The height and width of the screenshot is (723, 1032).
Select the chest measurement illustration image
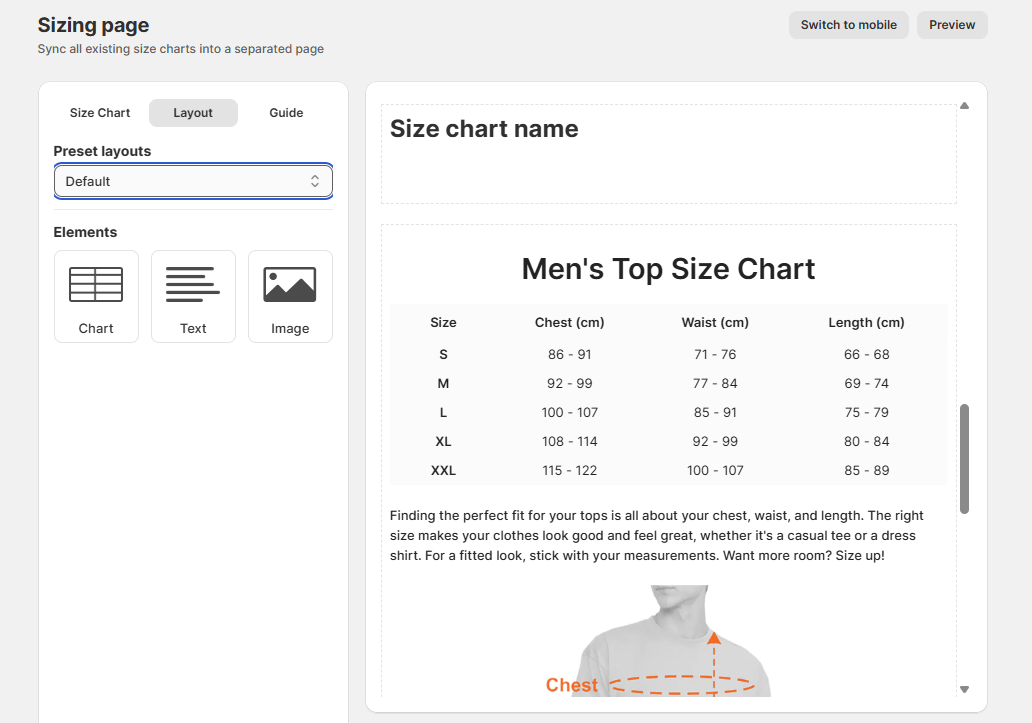[668, 641]
